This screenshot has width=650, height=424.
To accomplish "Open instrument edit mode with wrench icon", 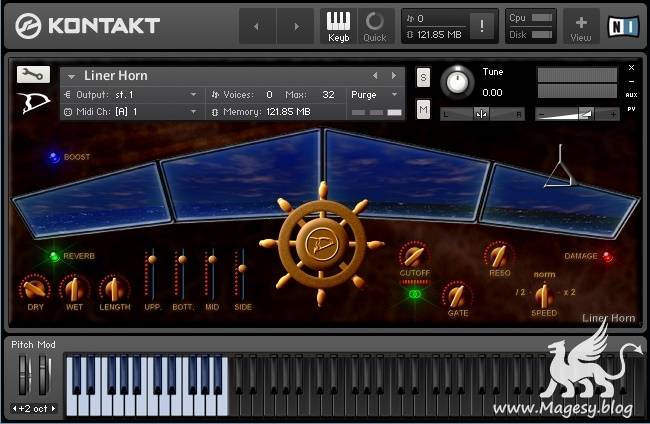I will [x=33, y=74].
